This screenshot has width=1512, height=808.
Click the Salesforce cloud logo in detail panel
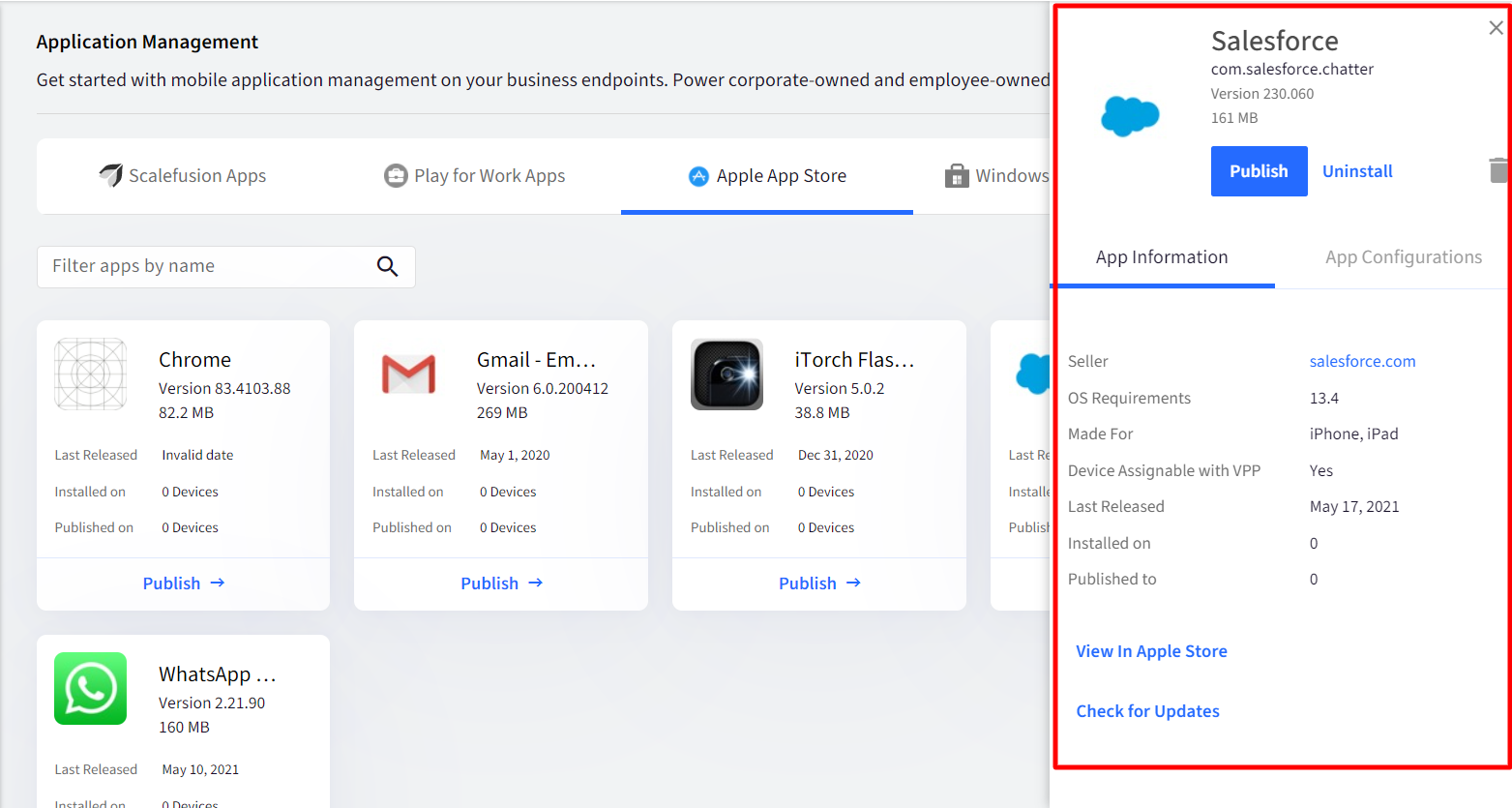click(1130, 116)
